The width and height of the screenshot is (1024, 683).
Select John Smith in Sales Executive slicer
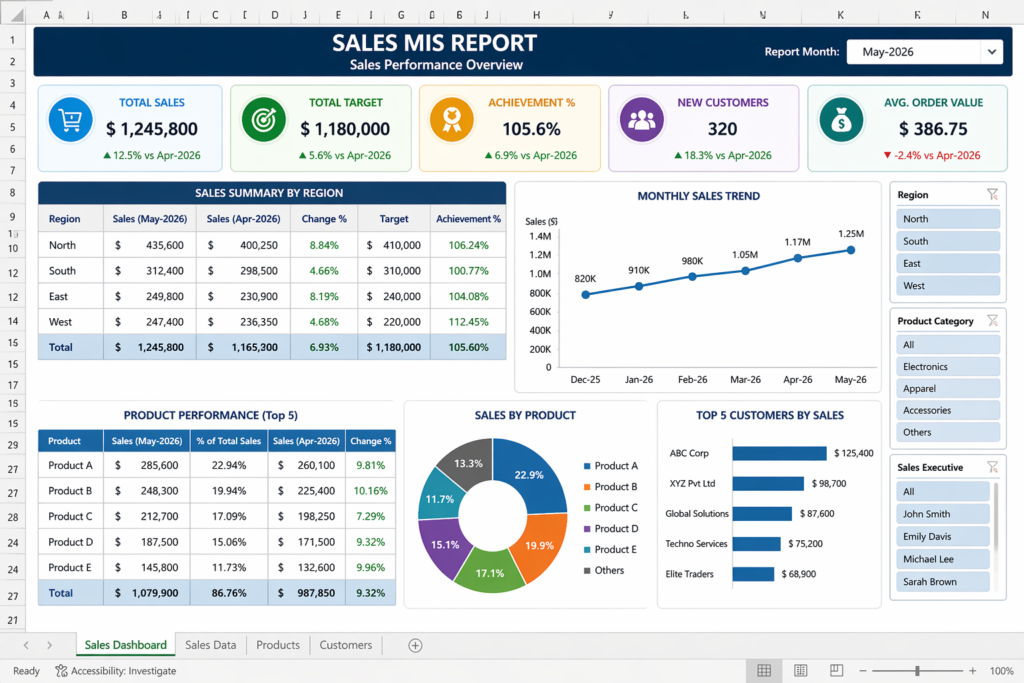(943, 514)
